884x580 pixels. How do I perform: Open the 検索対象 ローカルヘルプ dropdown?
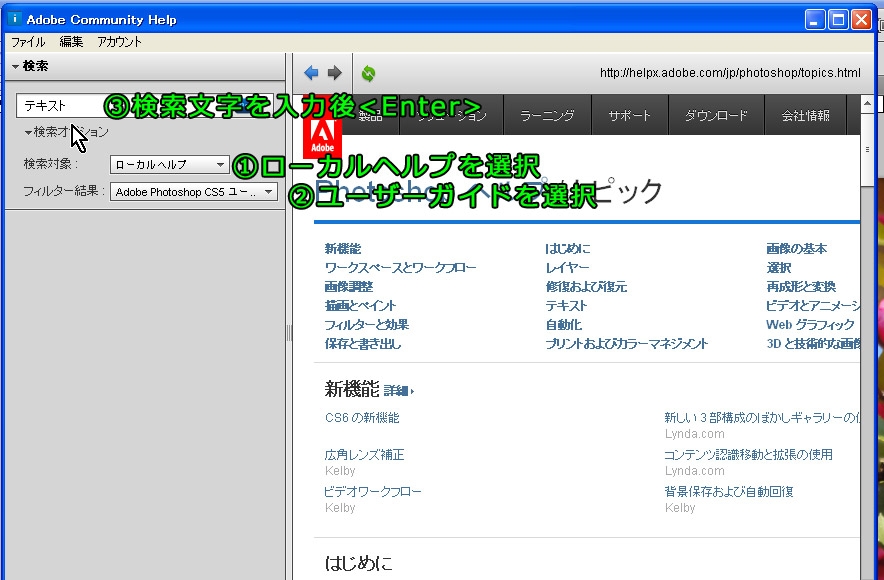pos(170,165)
